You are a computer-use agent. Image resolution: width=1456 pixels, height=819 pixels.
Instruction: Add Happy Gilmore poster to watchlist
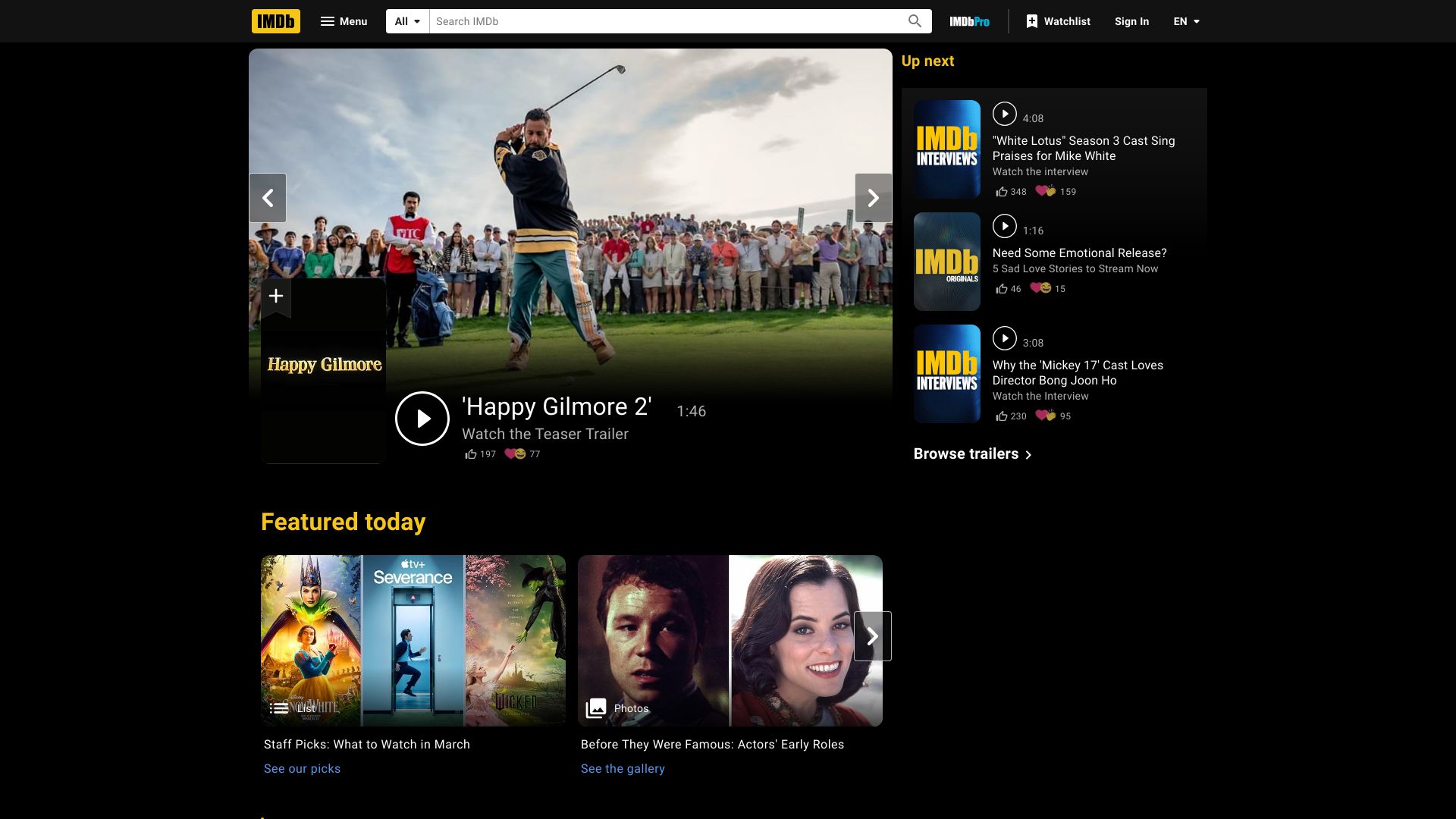(x=276, y=296)
